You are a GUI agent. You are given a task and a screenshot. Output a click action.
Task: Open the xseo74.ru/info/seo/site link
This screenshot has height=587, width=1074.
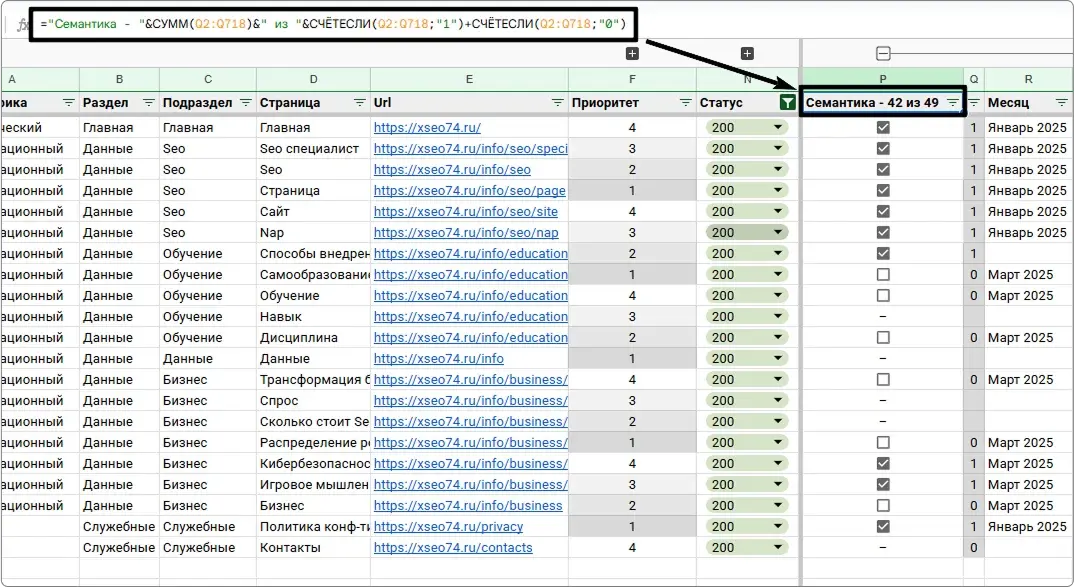(x=466, y=212)
